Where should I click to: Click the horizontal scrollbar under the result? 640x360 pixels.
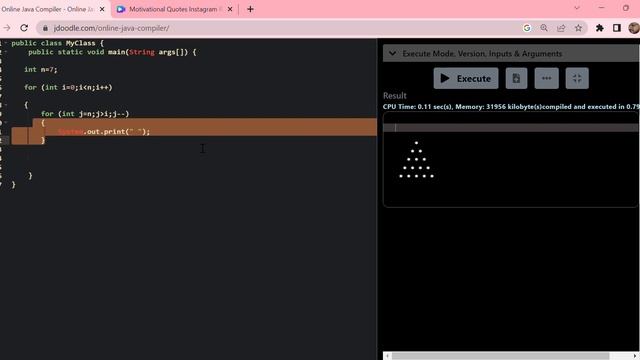[500, 356]
